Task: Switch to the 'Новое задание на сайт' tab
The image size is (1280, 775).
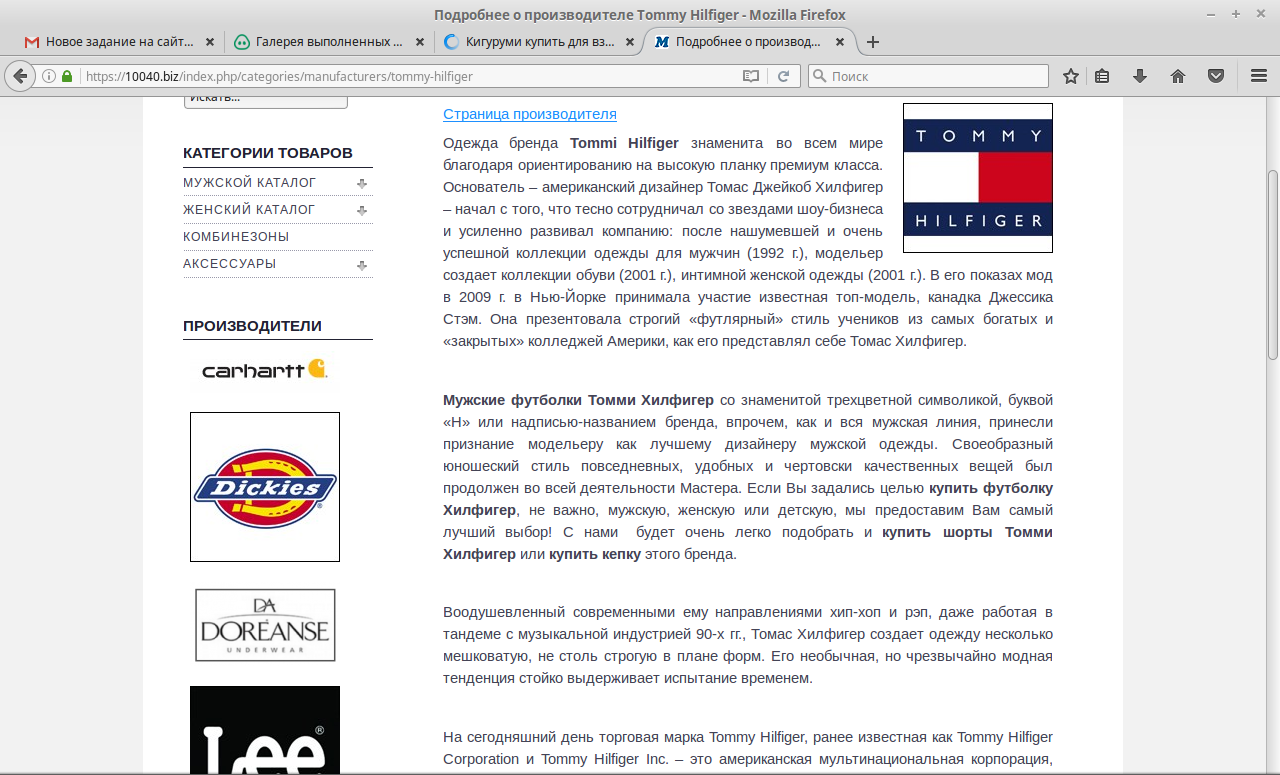Action: (x=120, y=42)
